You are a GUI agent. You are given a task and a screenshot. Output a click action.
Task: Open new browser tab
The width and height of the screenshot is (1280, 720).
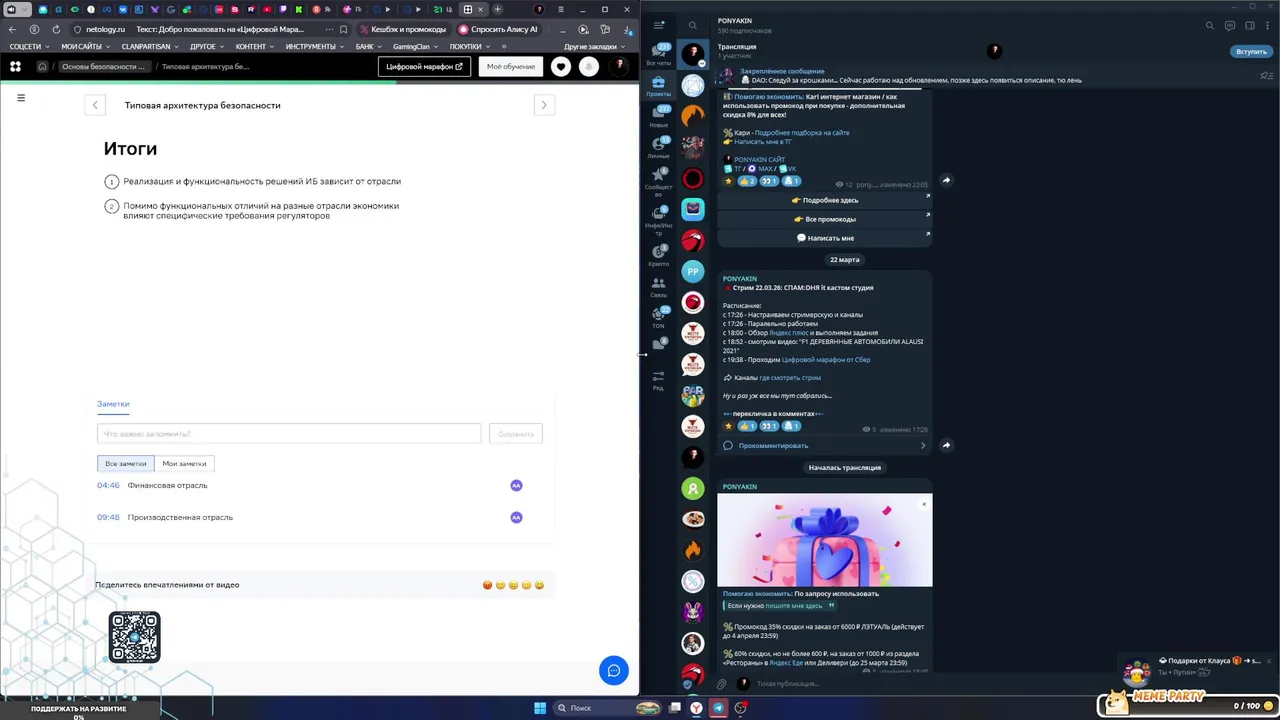point(497,10)
